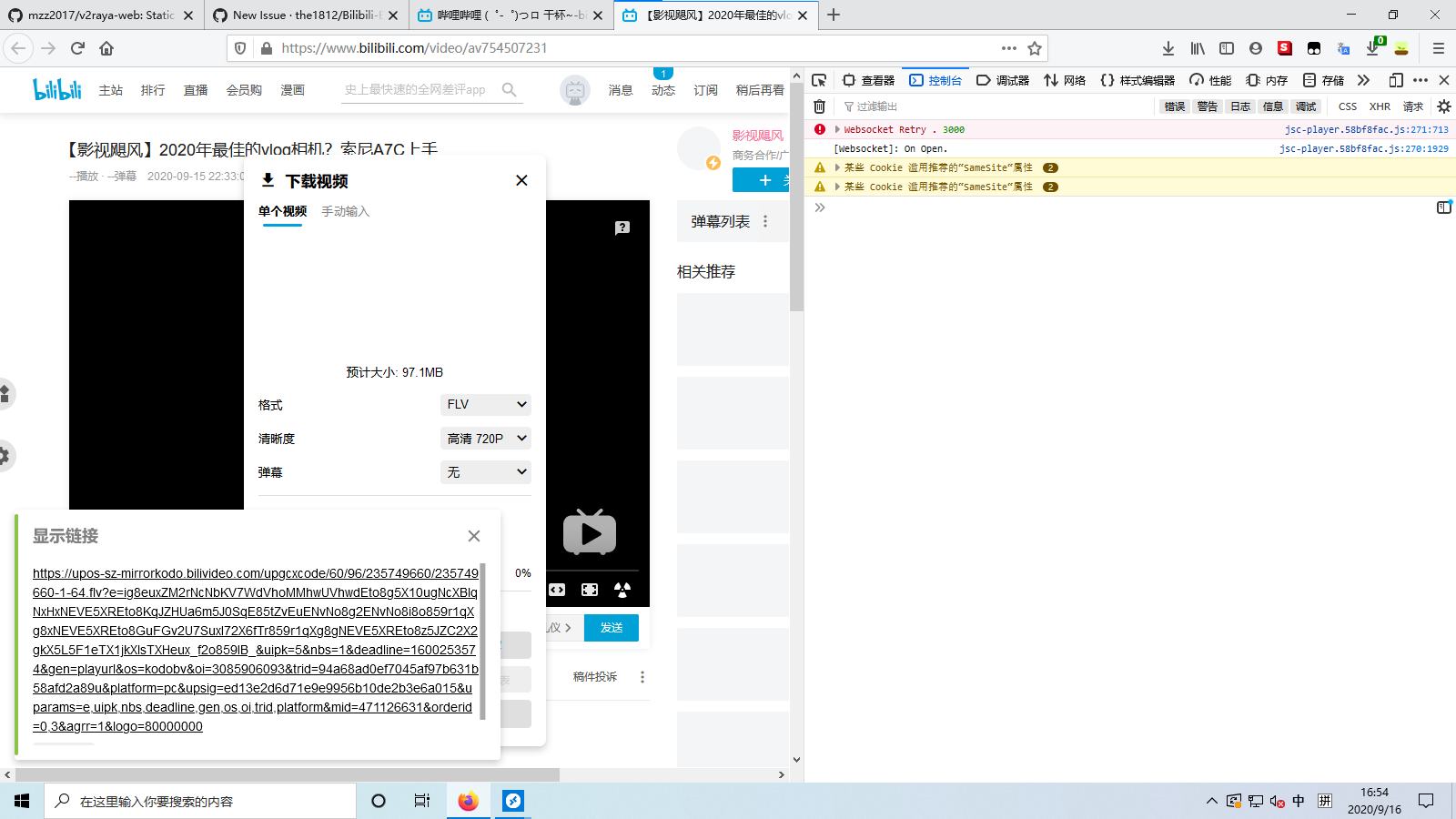Clear the console with the trash icon
This screenshot has width=1456, height=819.
(819, 106)
